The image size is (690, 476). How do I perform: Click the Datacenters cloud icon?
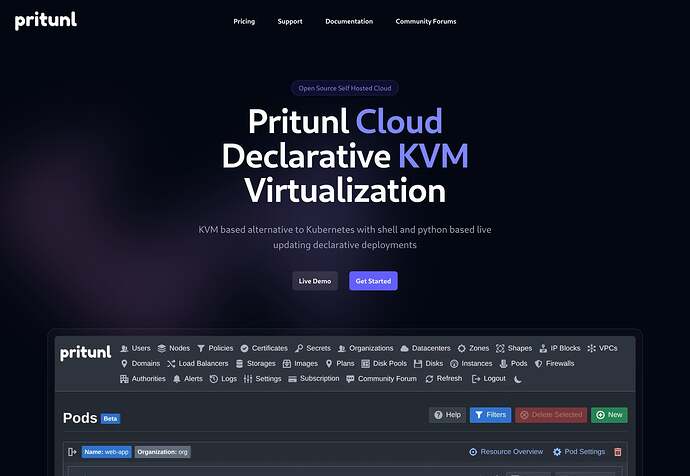point(404,348)
